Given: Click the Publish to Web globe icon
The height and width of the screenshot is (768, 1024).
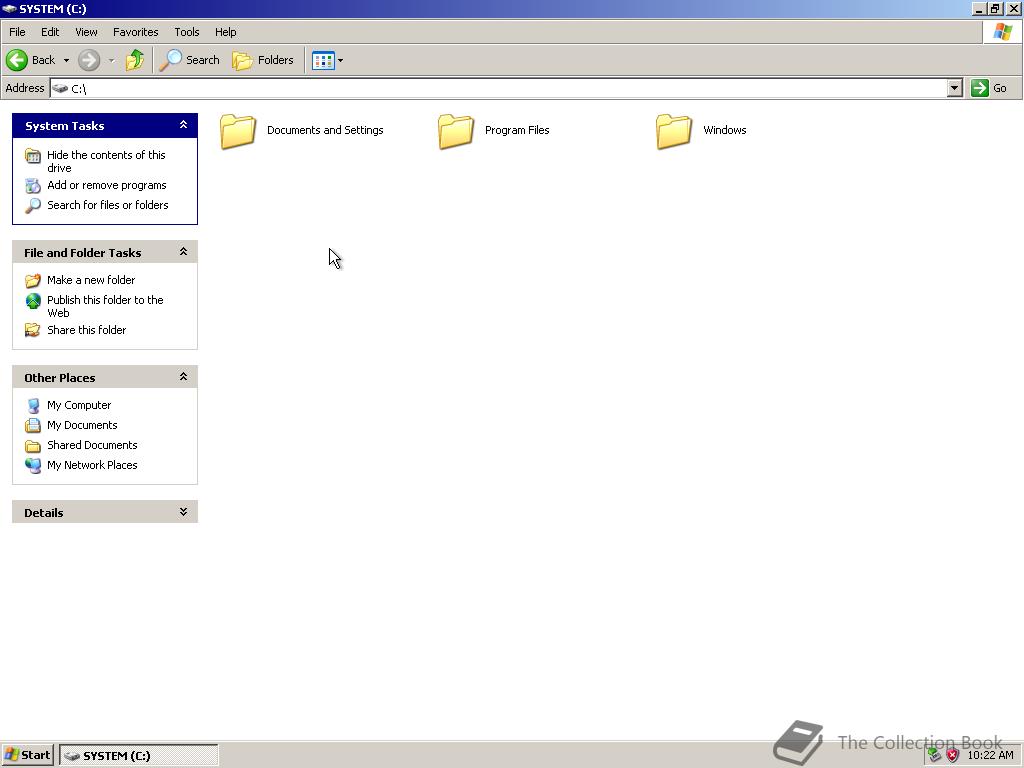Looking at the screenshot, I should coord(33,300).
